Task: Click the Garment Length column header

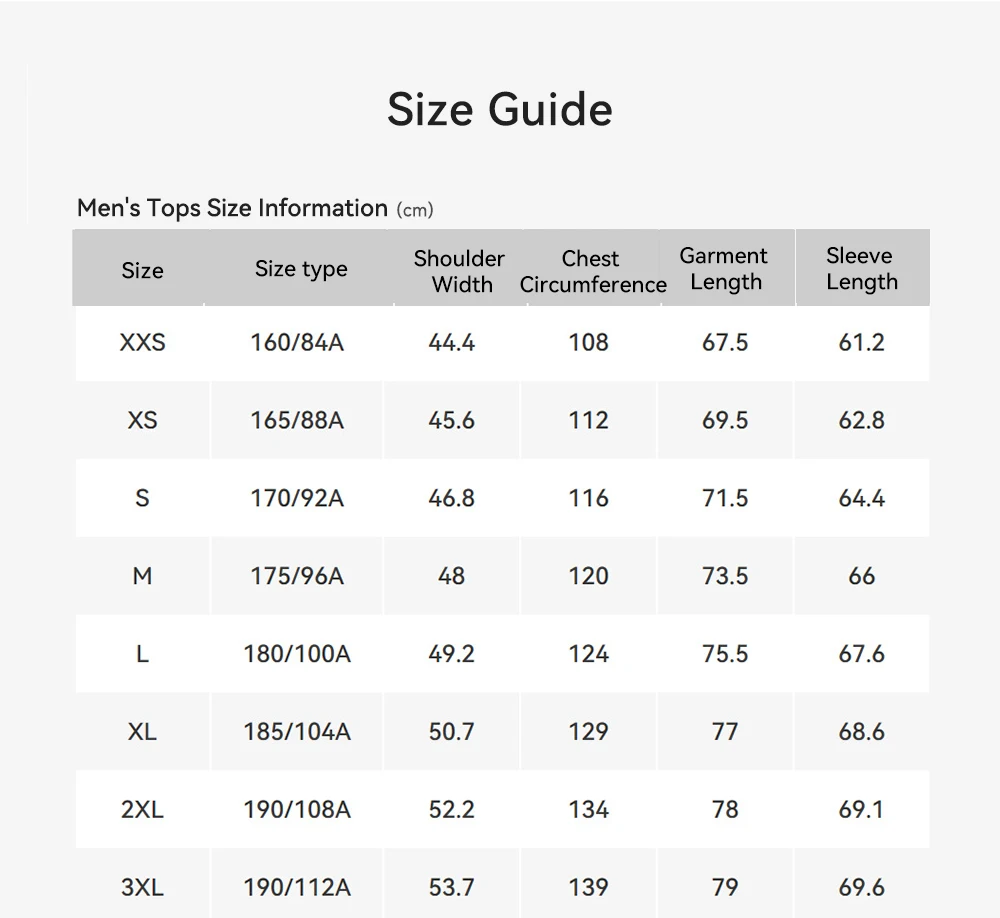Action: click(724, 269)
